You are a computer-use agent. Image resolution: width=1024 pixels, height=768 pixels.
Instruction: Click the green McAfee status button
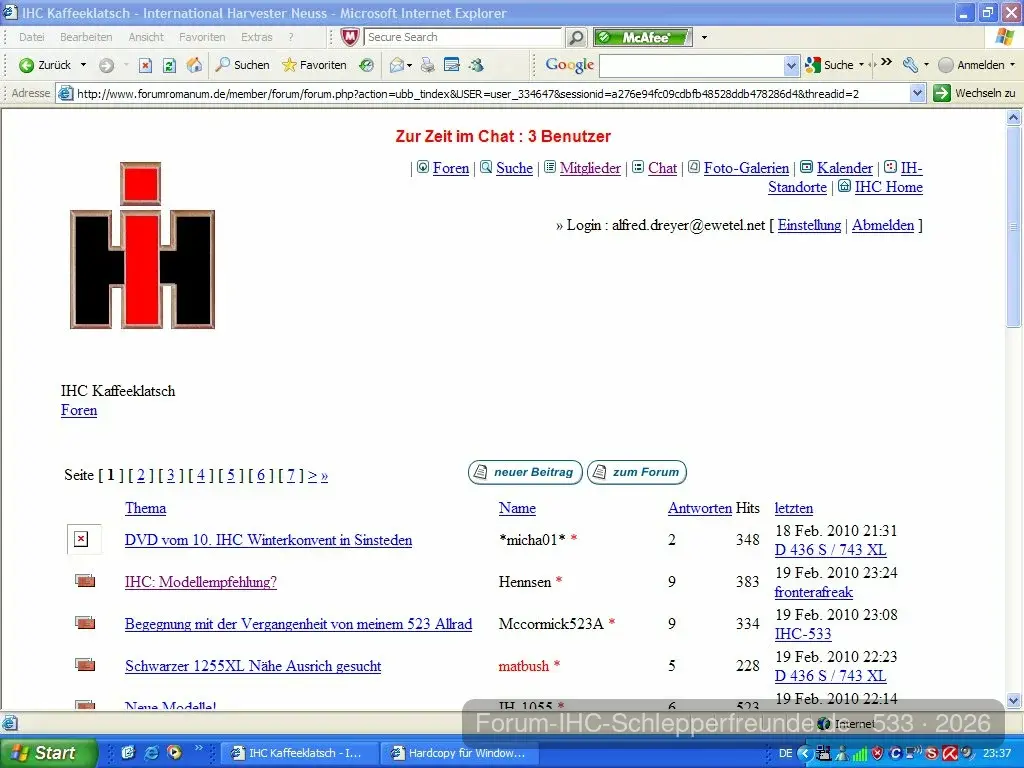643,37
